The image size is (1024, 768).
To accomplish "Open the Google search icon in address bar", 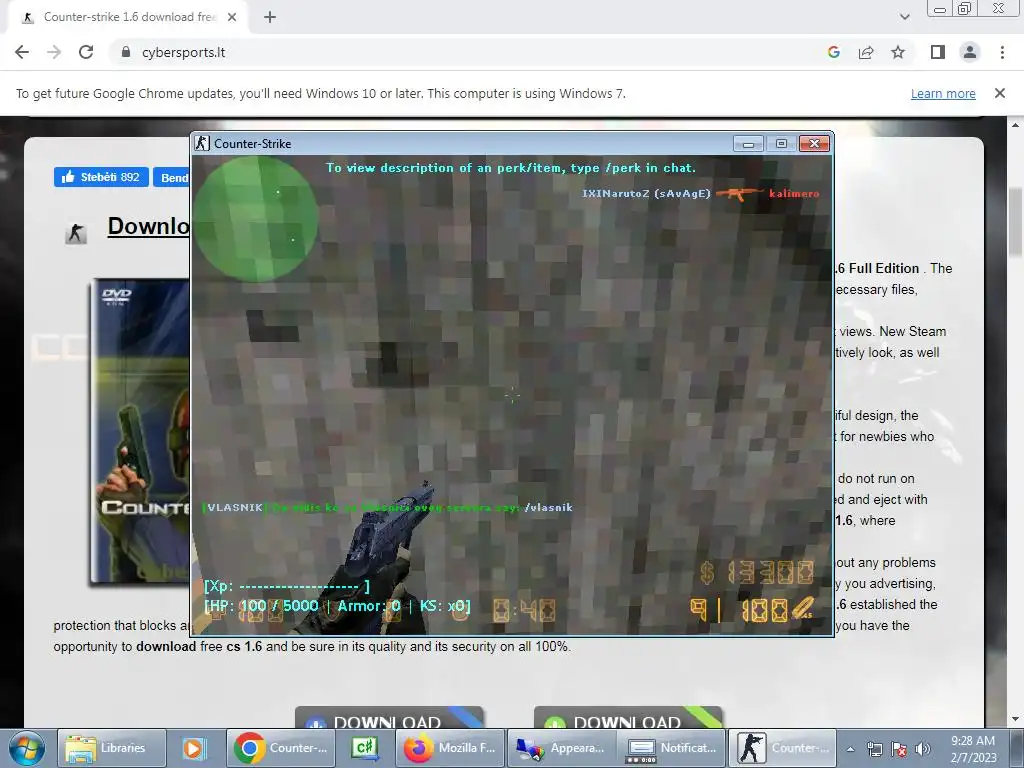I will click(833, 52).
